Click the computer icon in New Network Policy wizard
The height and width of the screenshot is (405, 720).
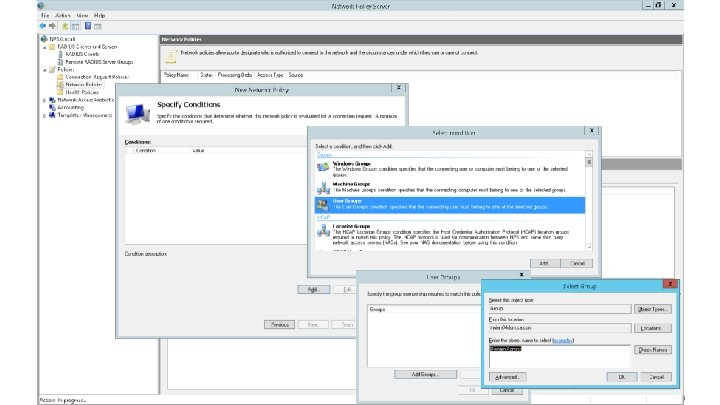click(x=137, y=113)
